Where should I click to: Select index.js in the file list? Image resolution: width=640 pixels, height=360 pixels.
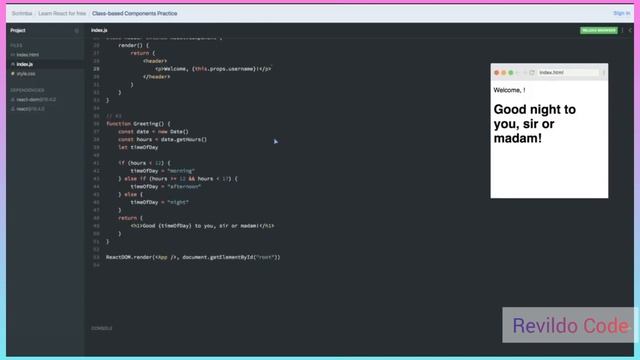24,64
